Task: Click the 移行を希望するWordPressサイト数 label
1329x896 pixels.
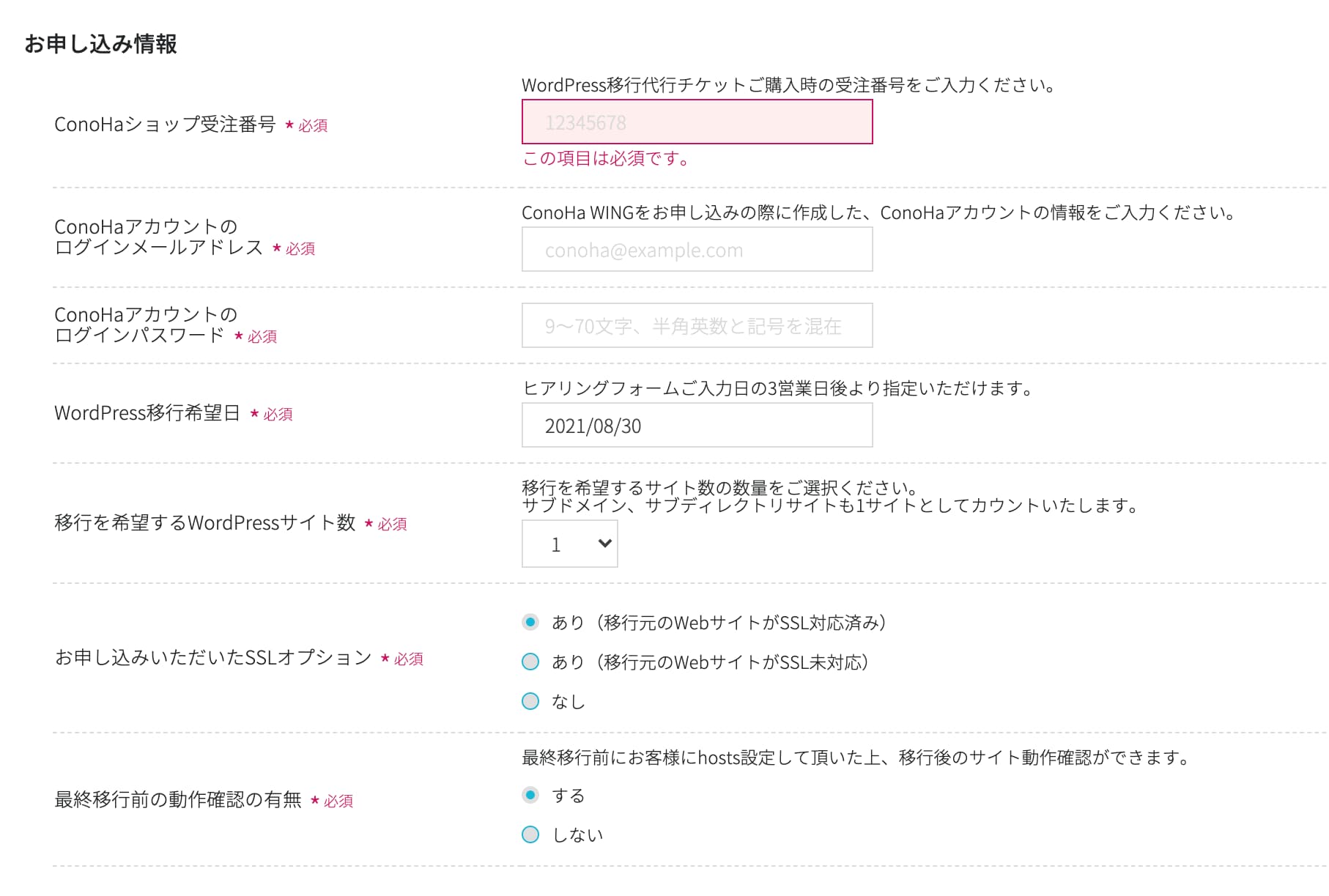Action: (205, 523)
